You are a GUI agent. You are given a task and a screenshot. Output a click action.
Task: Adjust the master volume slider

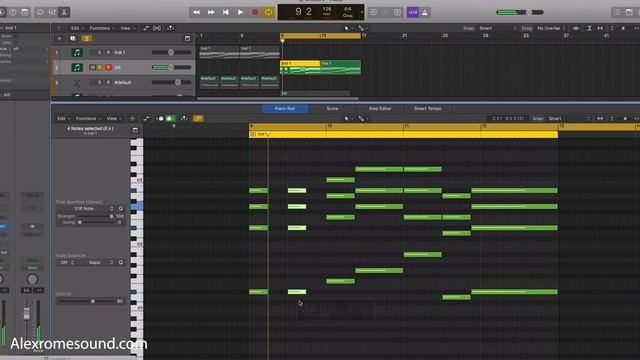(x=520, y=12)
